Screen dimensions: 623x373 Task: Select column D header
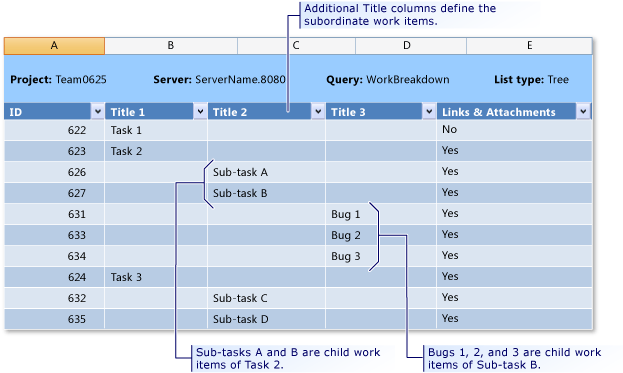click(410, 46)
